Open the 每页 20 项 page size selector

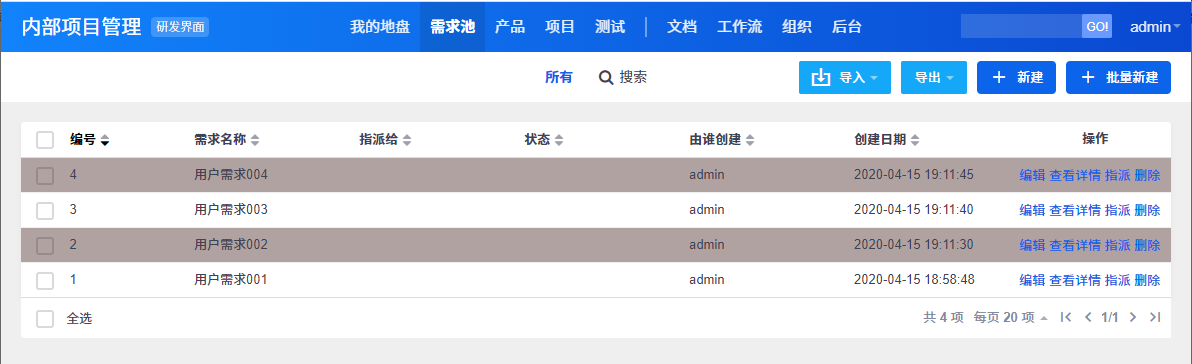(1011, 317)
